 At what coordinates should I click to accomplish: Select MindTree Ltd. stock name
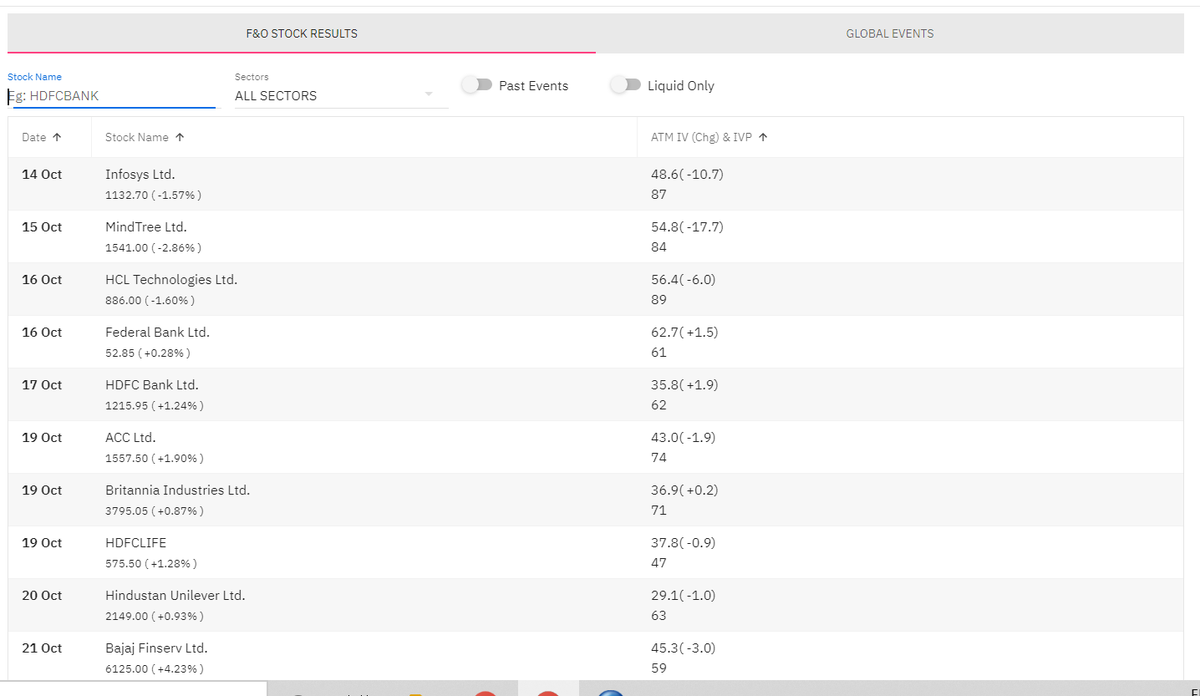[x=146, y=227]
